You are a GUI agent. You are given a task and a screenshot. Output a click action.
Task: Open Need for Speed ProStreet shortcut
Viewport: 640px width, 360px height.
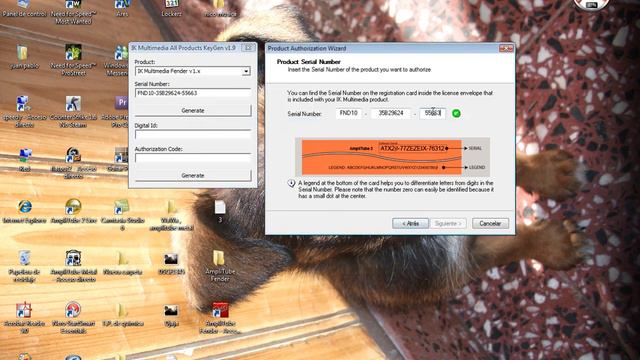coord(73,52)
